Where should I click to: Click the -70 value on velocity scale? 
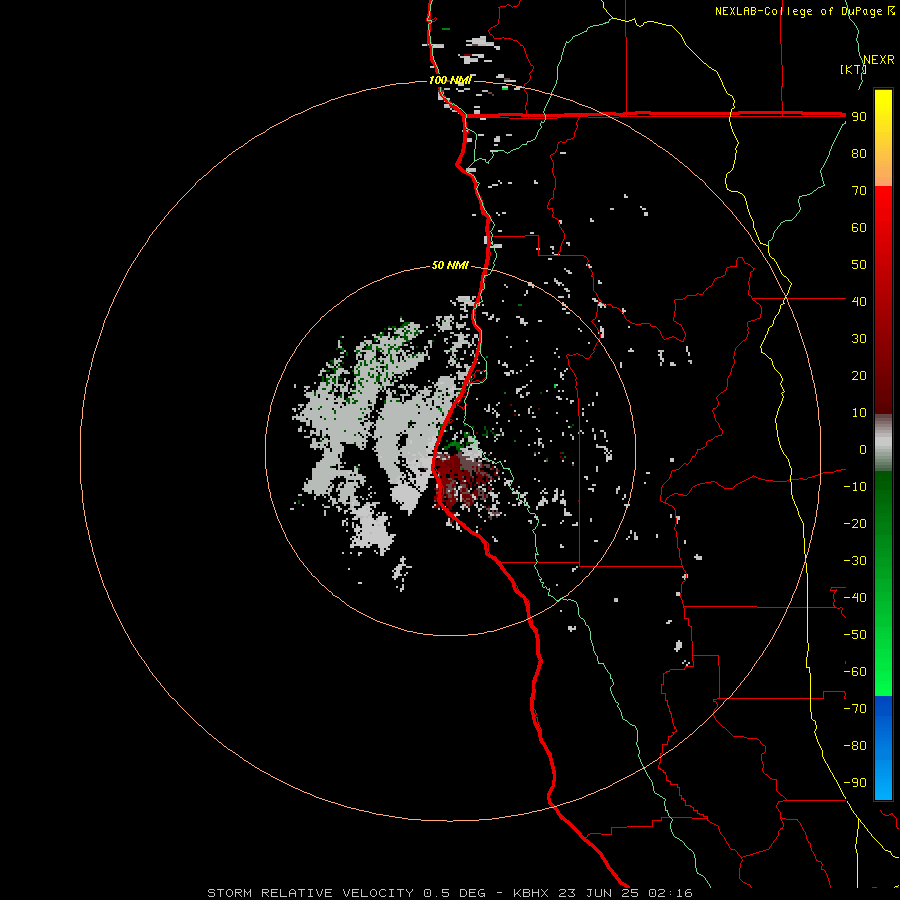pos(855,709)
